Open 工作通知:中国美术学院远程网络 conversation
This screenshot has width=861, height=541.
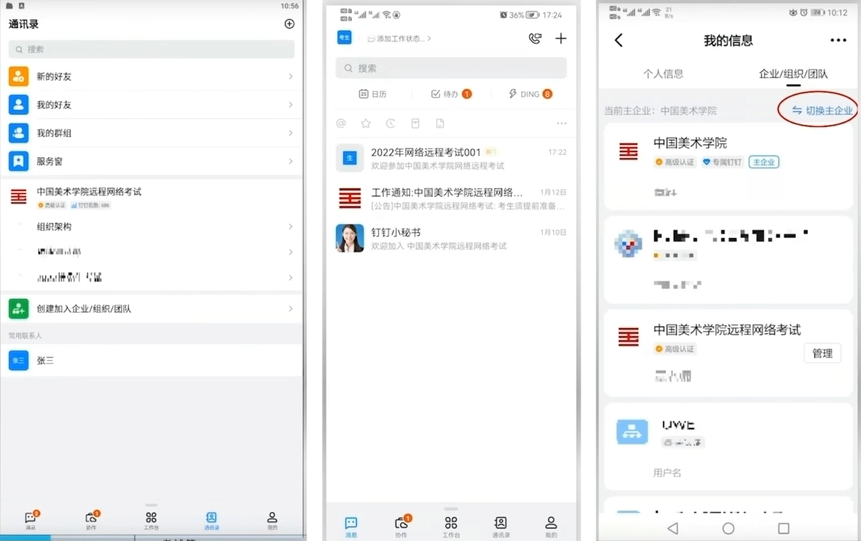coord(451,198)
